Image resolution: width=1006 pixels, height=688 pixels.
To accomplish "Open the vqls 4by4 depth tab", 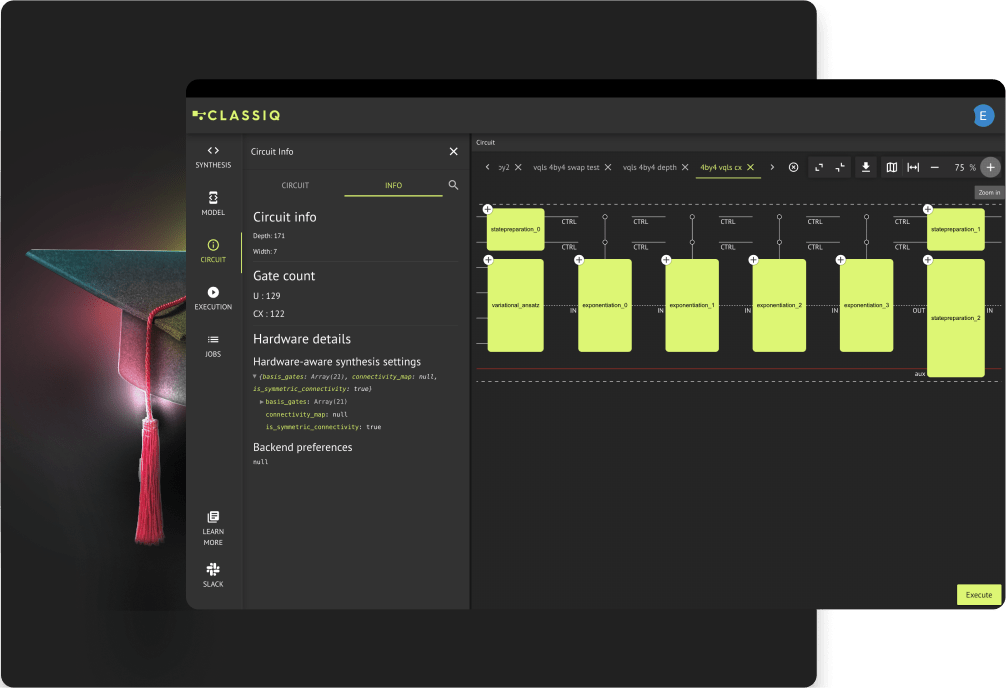I will [x=651, y=167].
